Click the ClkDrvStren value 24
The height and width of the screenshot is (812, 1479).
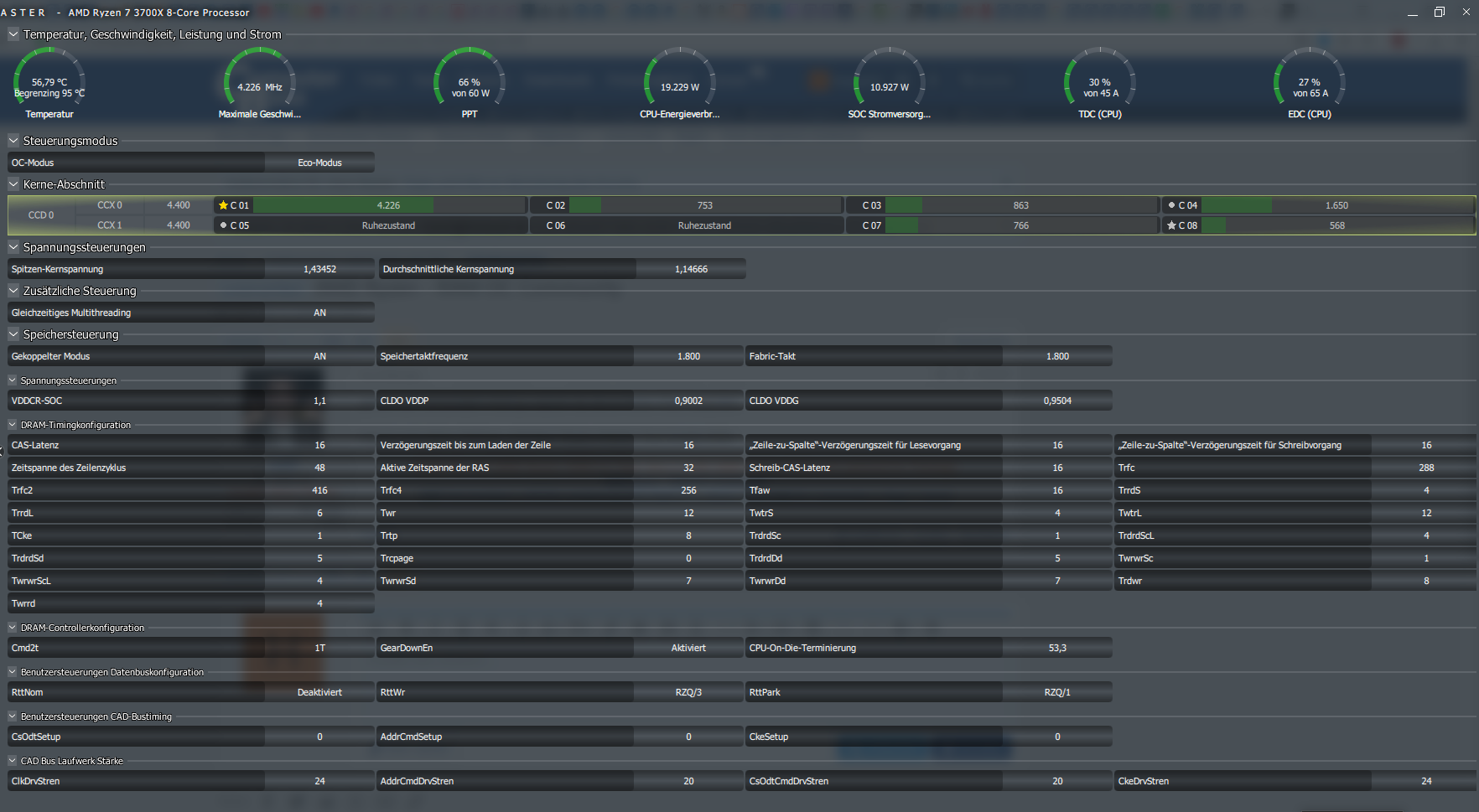(x=319, y=781)
